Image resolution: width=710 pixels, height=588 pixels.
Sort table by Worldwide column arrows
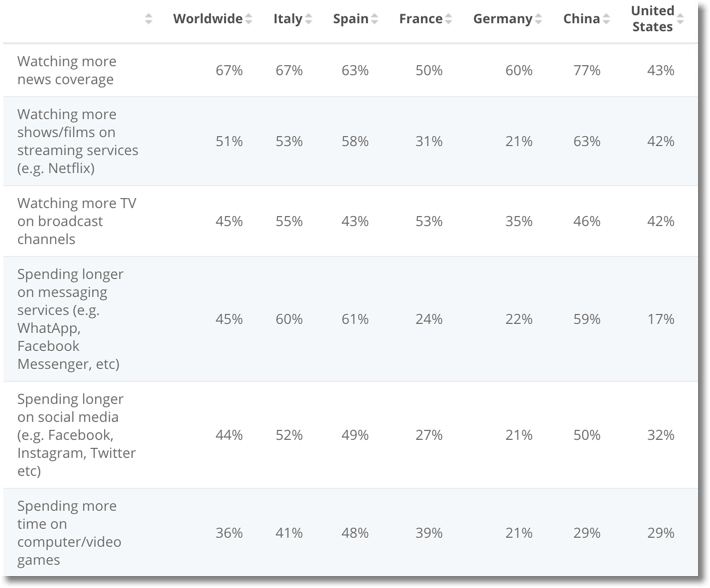[x=248, y=19]
